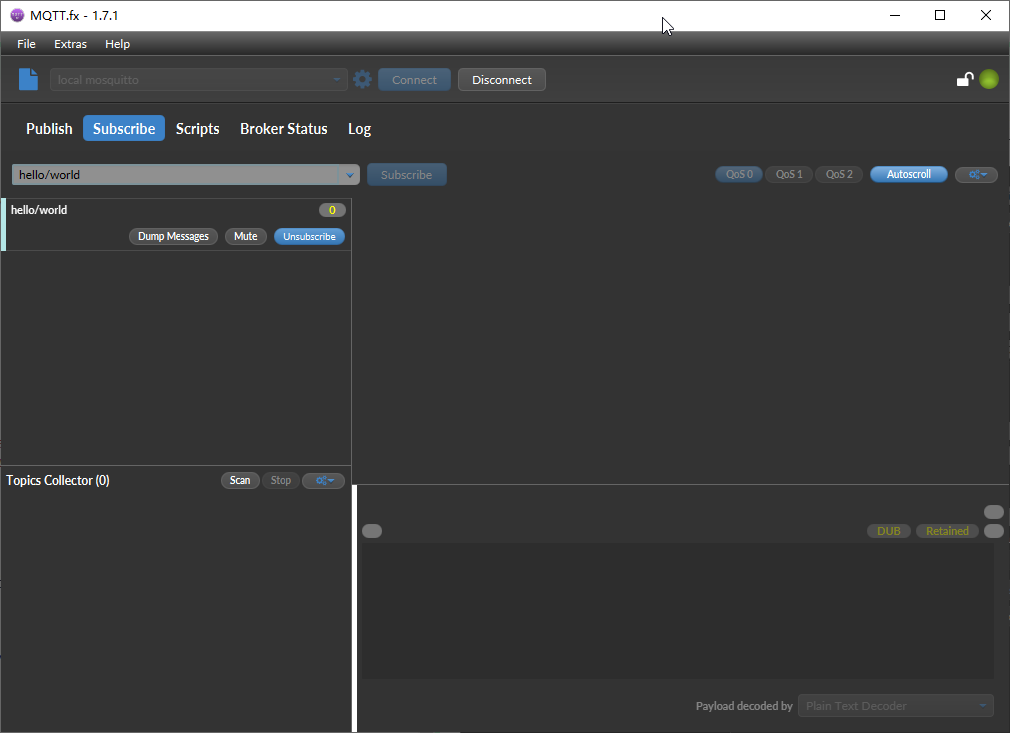Click the Retained flag label

(947, 531)
